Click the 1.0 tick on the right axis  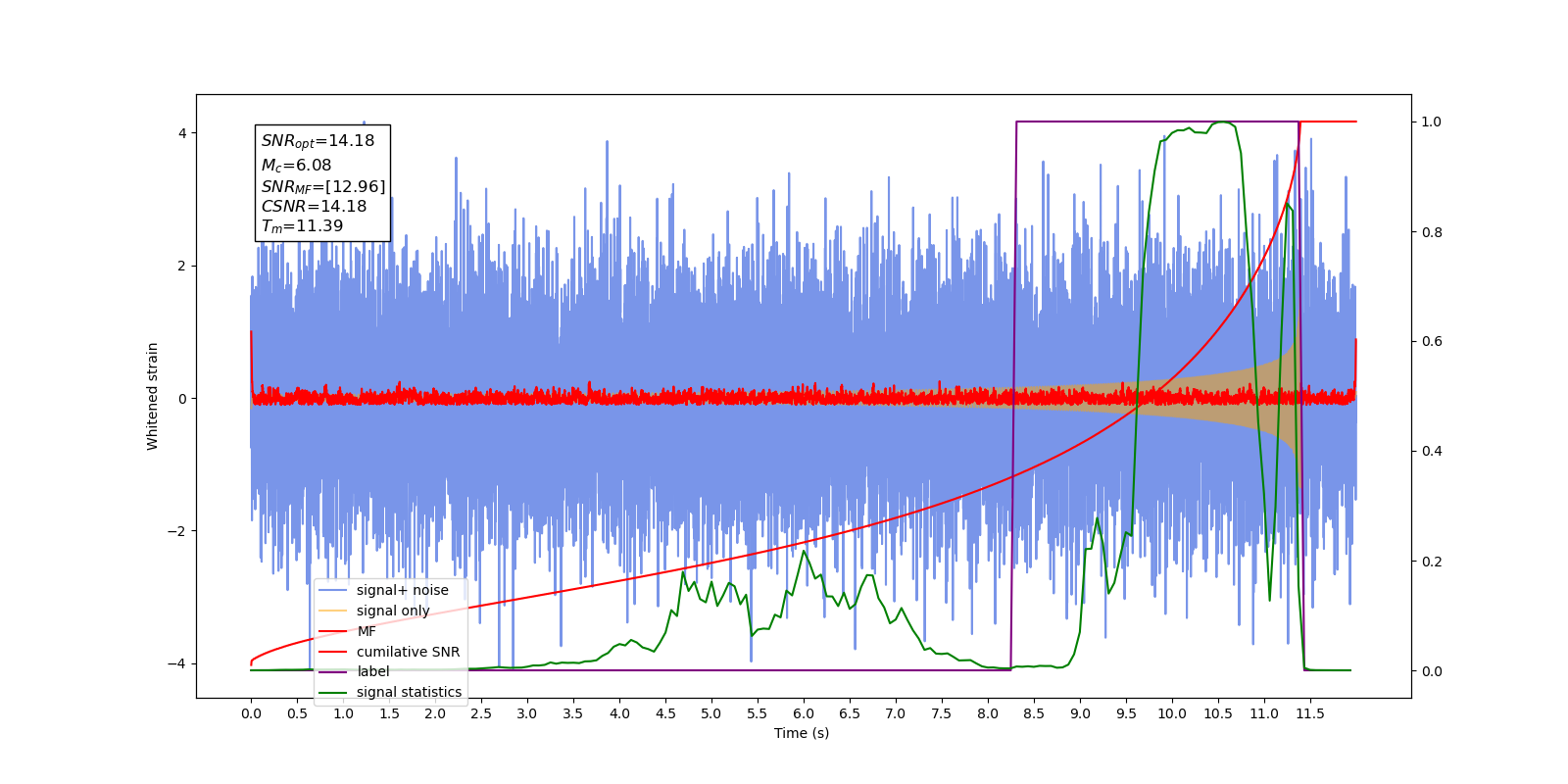click(1432, 122)
